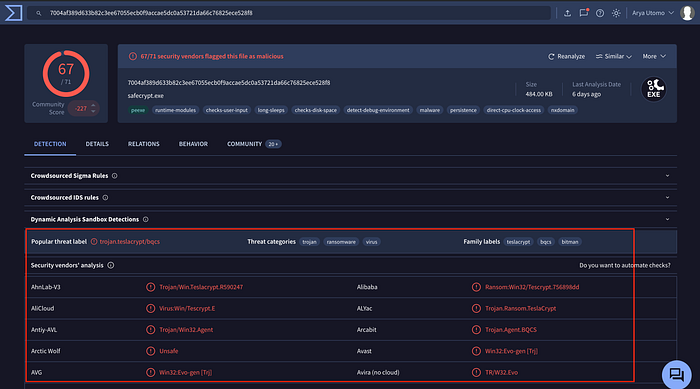Open the chat support bubble icon

[x=676, y=375]
